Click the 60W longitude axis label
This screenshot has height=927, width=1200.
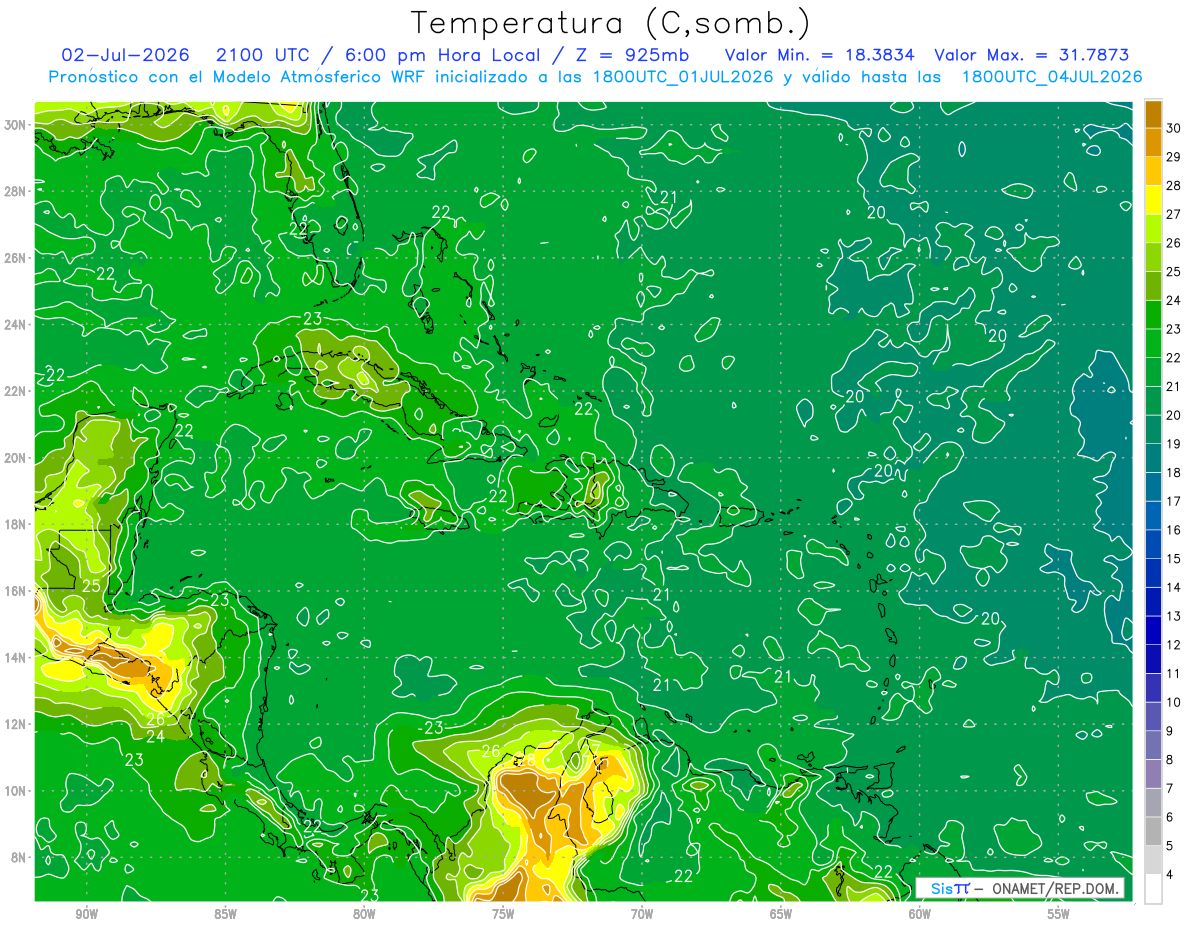920,914
